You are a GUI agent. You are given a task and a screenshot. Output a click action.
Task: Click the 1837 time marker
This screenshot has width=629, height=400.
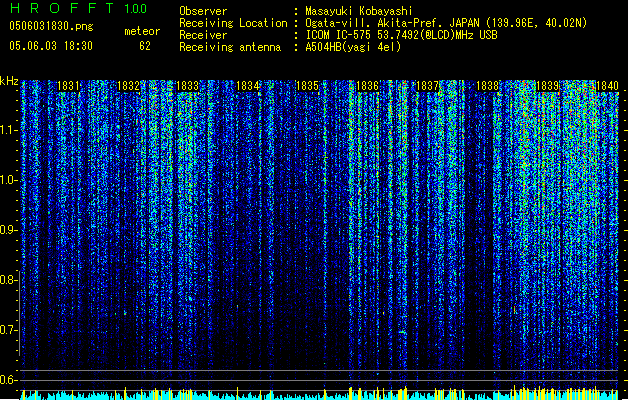tap(428, 86)
